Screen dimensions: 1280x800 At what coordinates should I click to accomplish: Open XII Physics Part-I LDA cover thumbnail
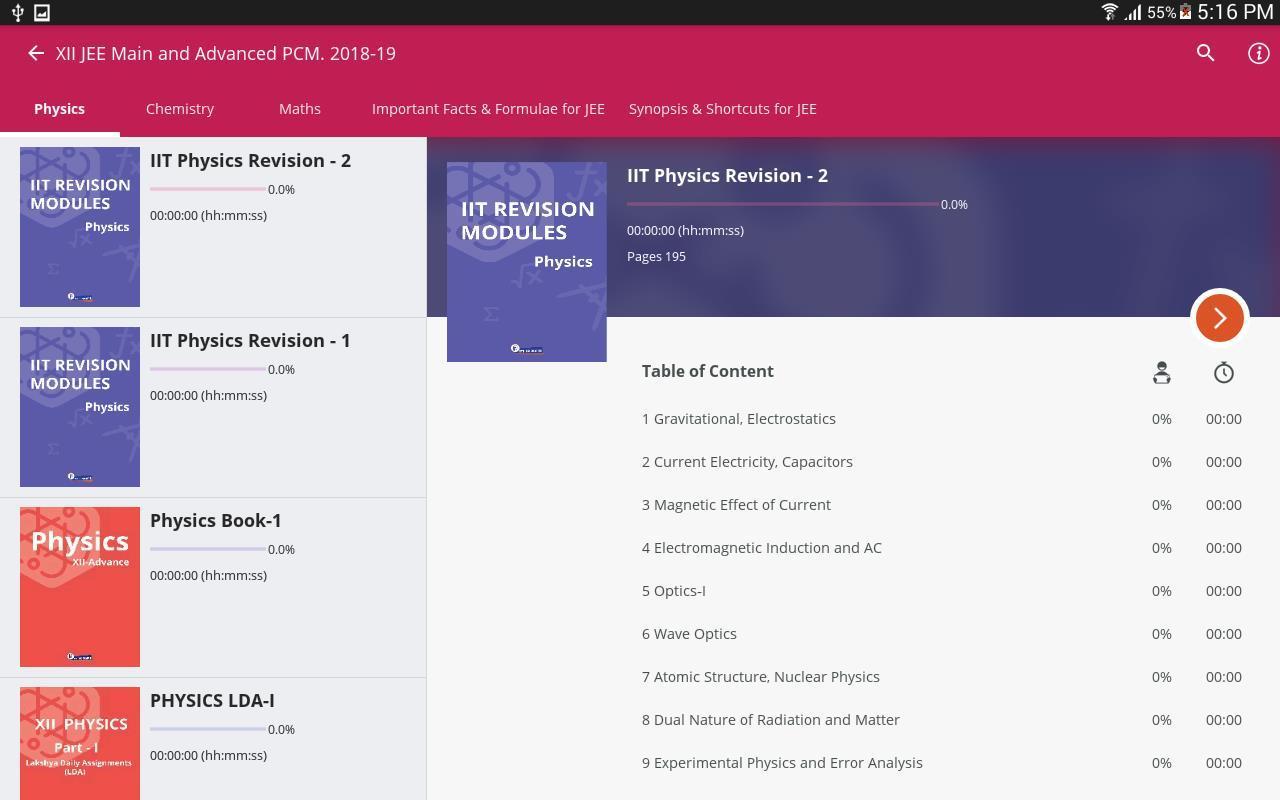tap(80, 743)
